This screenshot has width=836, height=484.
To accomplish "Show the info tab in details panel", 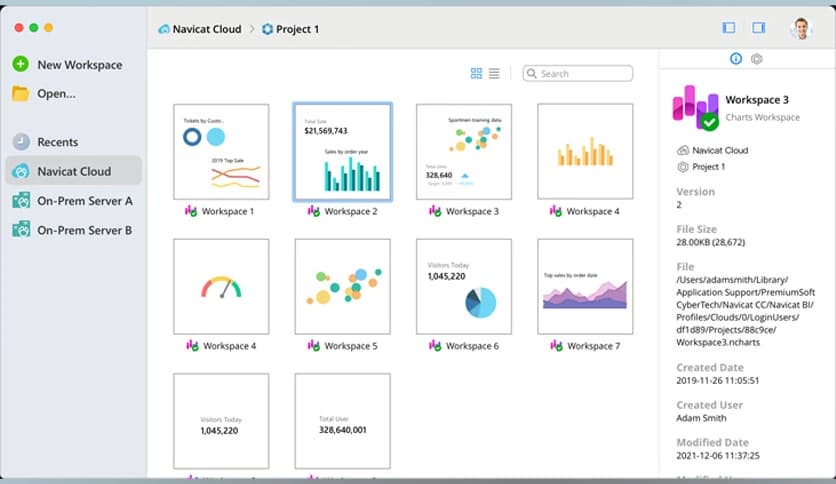I will pos(736,59).
